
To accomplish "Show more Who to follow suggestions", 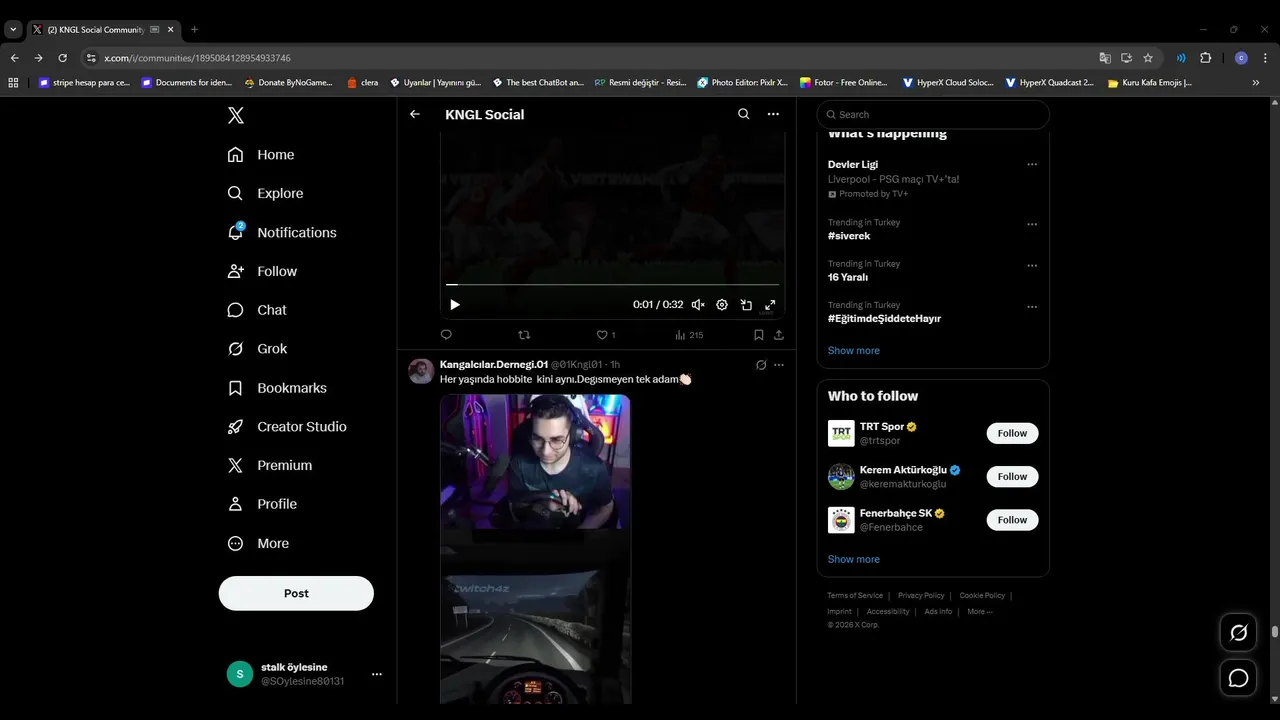I will (854, 559).
